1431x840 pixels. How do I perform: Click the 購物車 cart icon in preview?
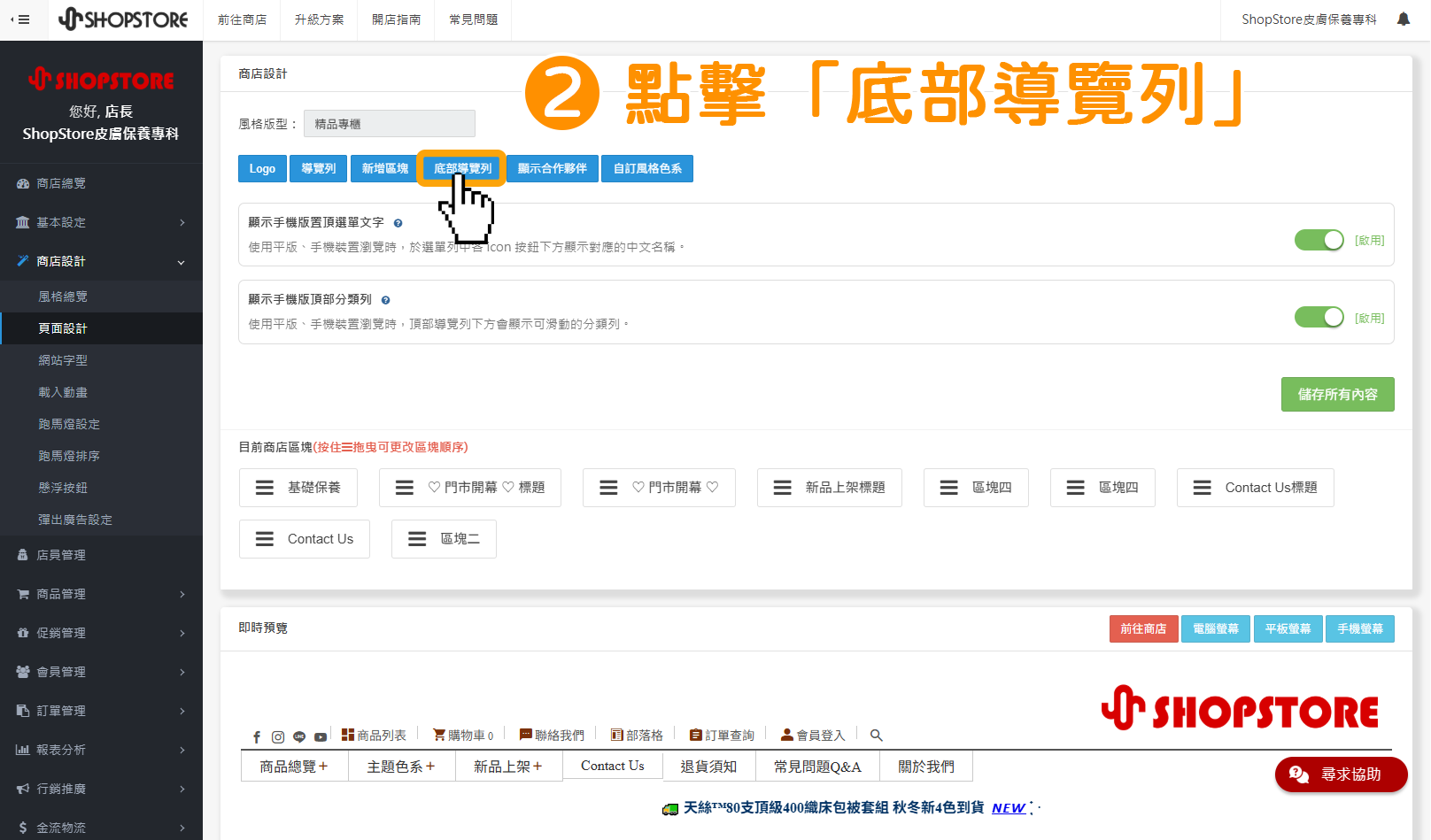[439, 735]
